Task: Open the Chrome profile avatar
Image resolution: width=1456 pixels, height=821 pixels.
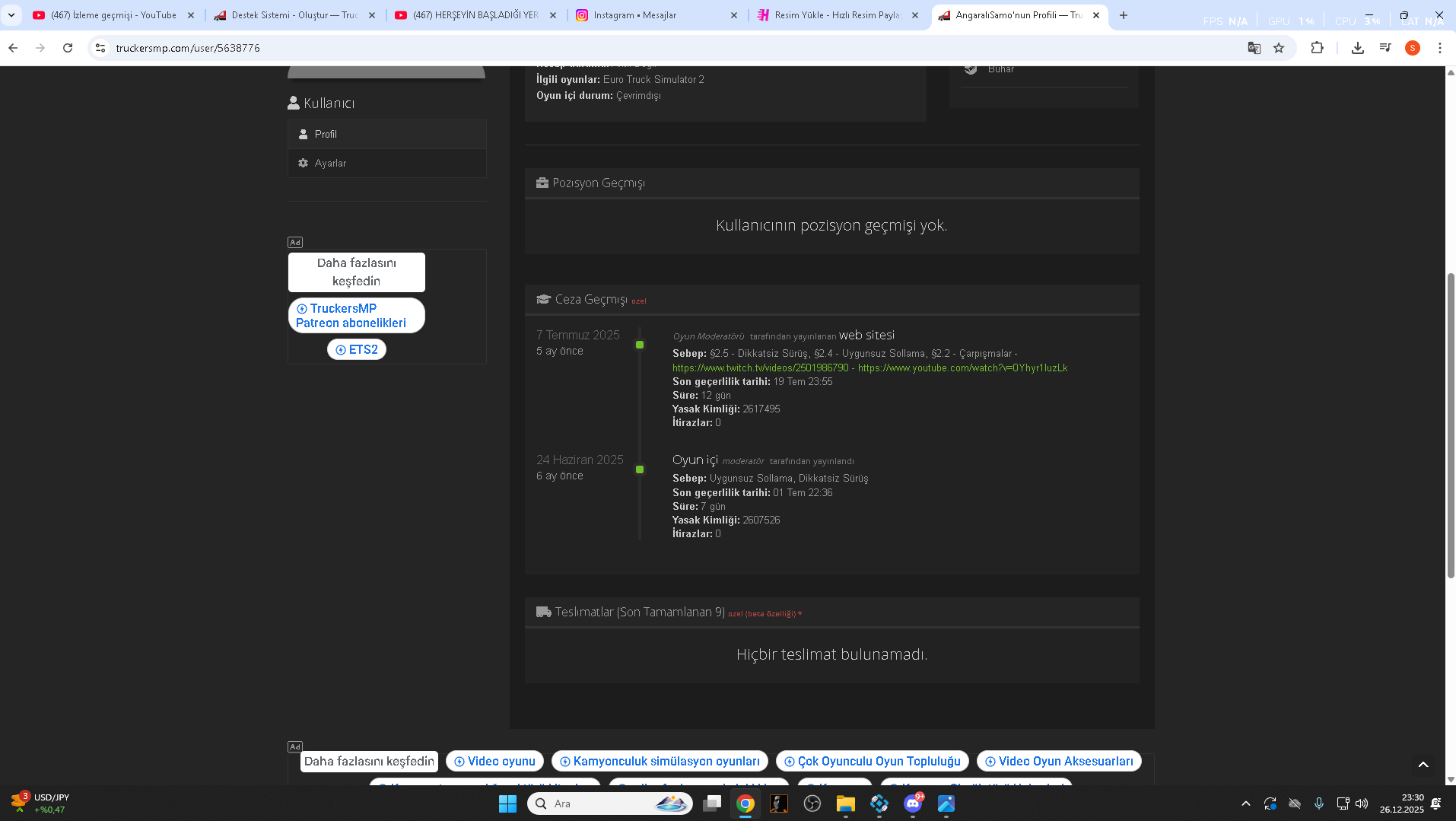Action: pyautogui.click(x=1413, y=48)
